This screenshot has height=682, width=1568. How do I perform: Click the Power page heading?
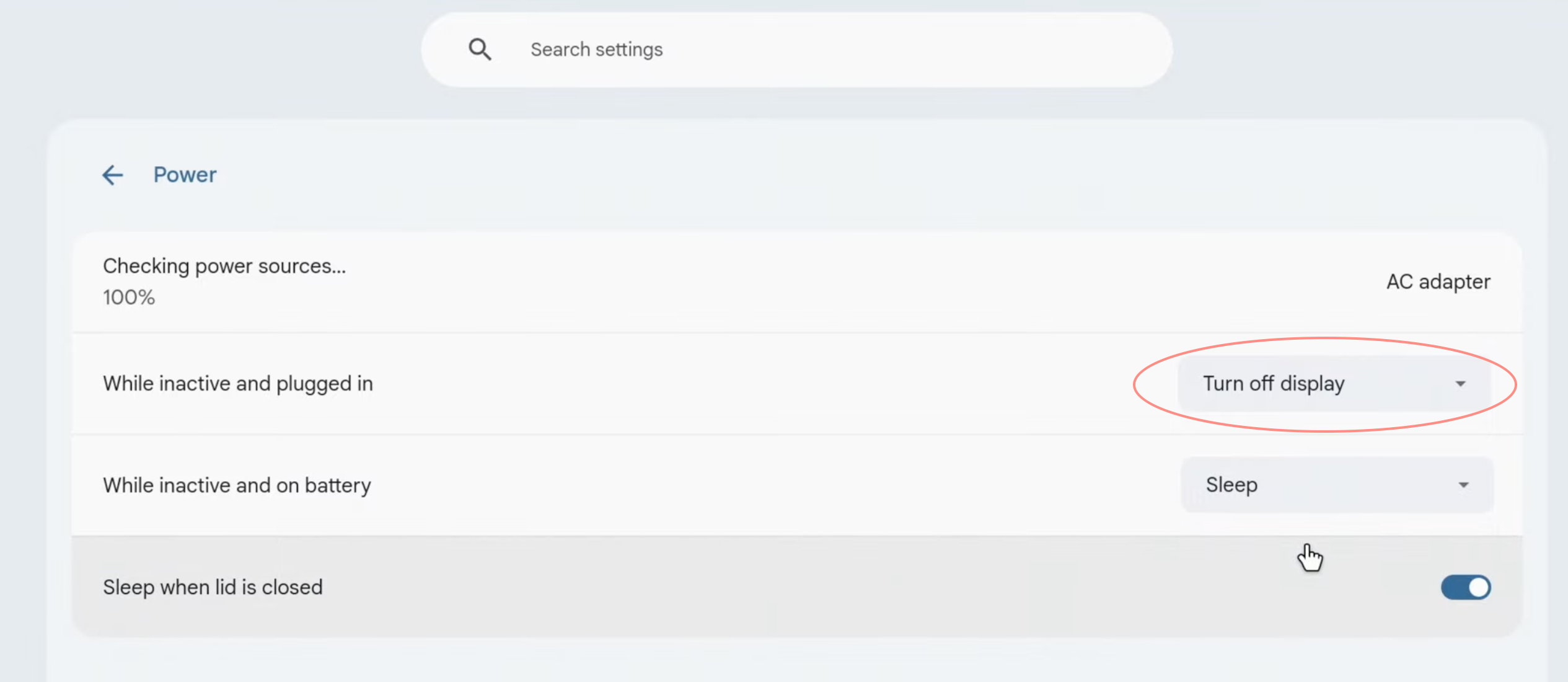pyautogui.click(x=185, y=175)
